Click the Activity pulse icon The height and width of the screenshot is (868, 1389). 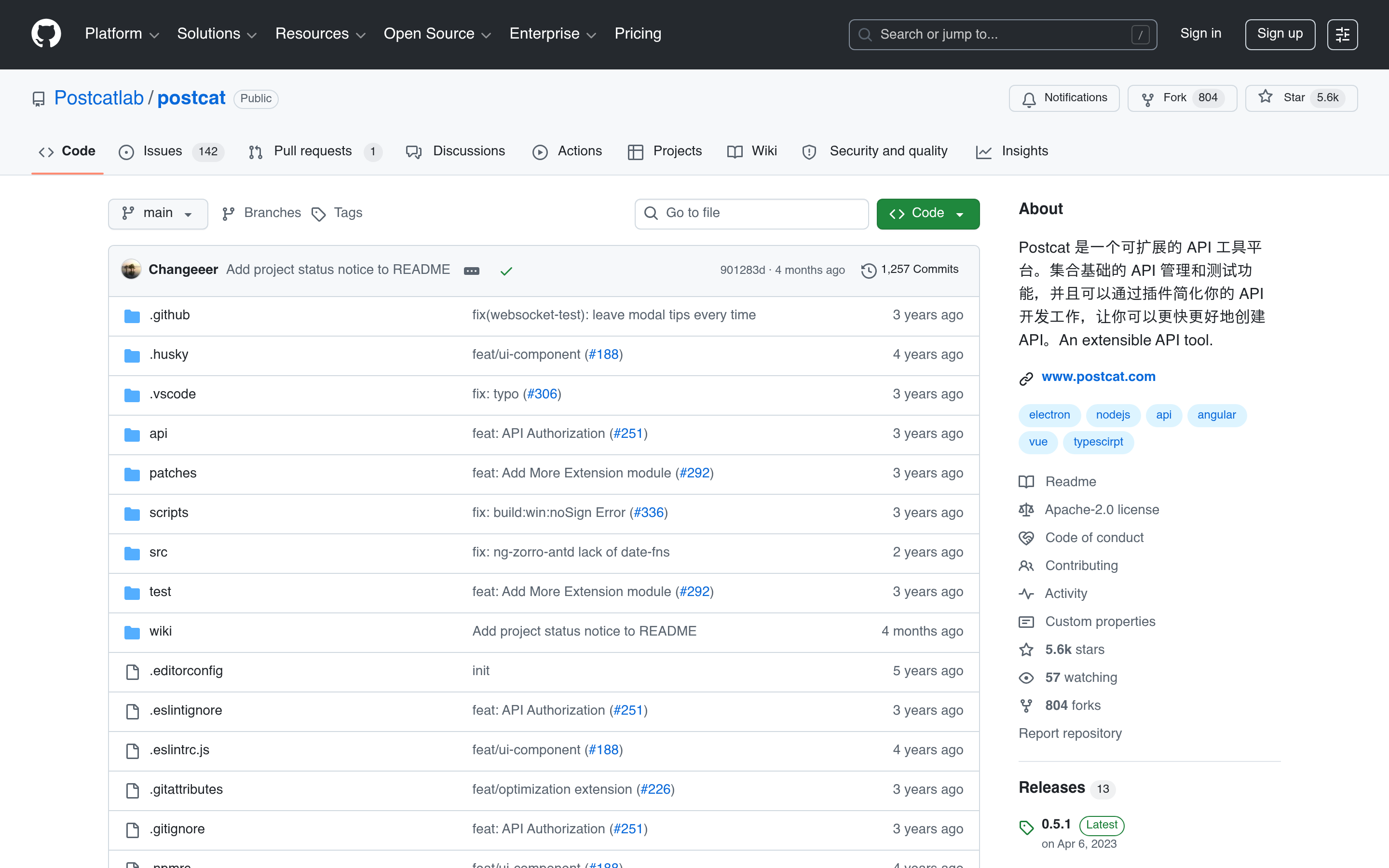tap(1026, 594)
